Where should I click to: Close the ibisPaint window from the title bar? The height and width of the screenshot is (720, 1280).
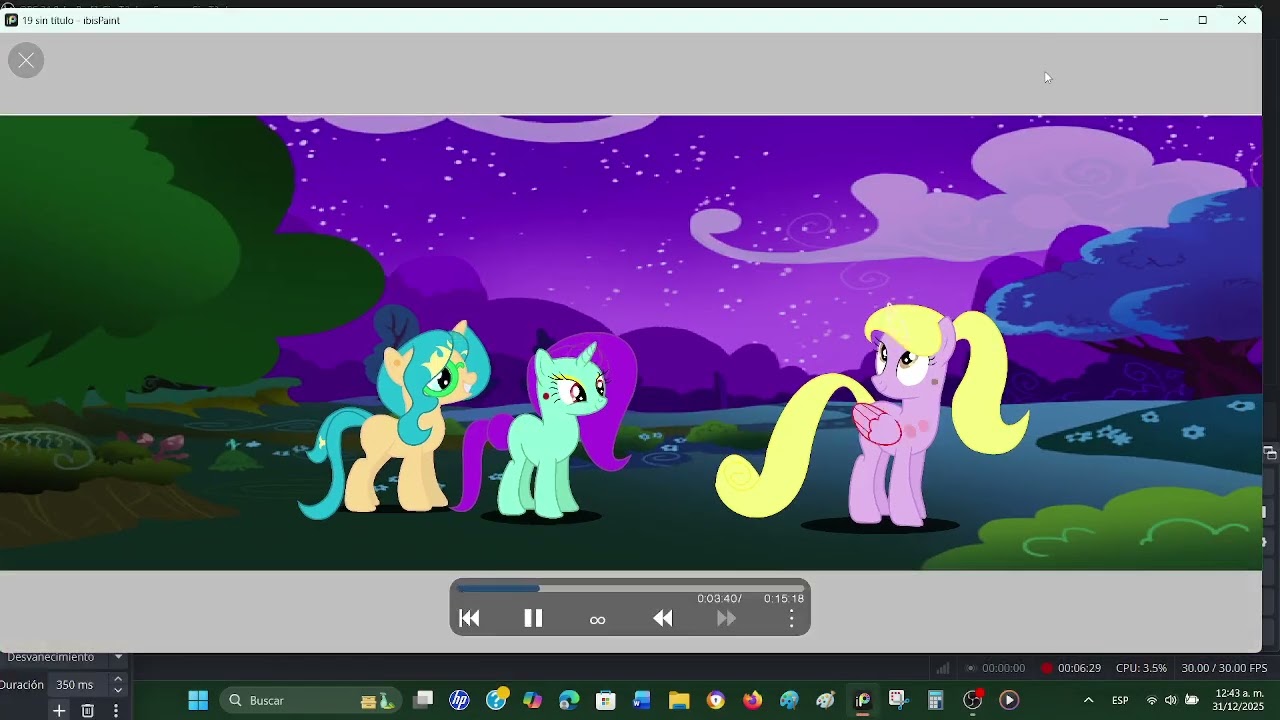point(1242,20)
